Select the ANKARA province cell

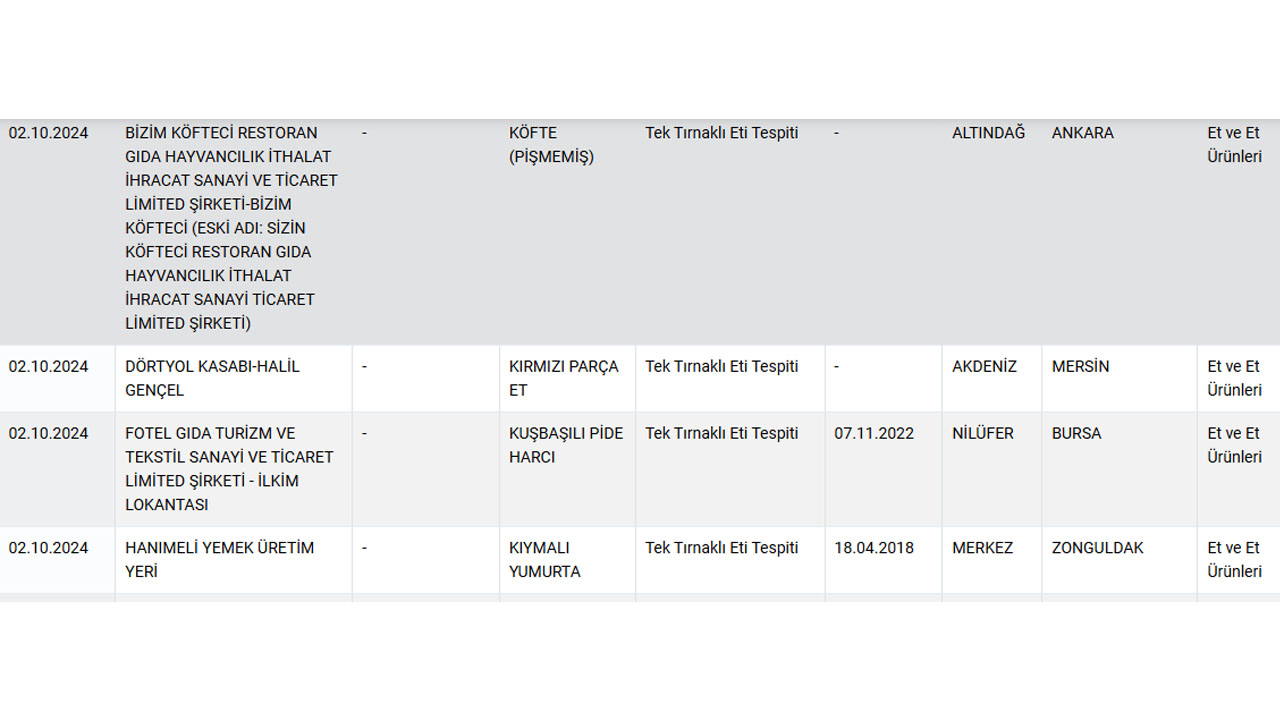coord(1082,133)
